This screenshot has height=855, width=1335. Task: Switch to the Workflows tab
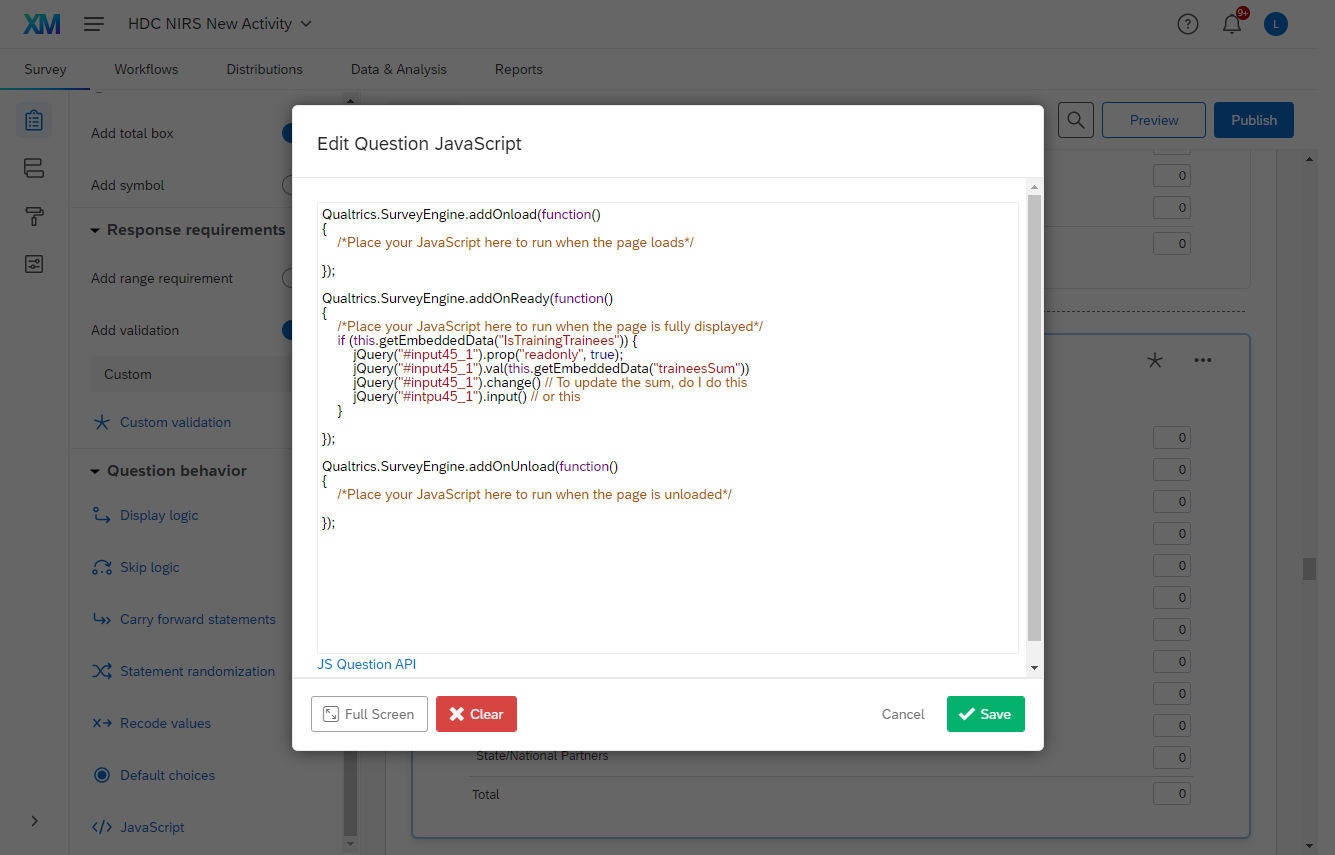146,69
